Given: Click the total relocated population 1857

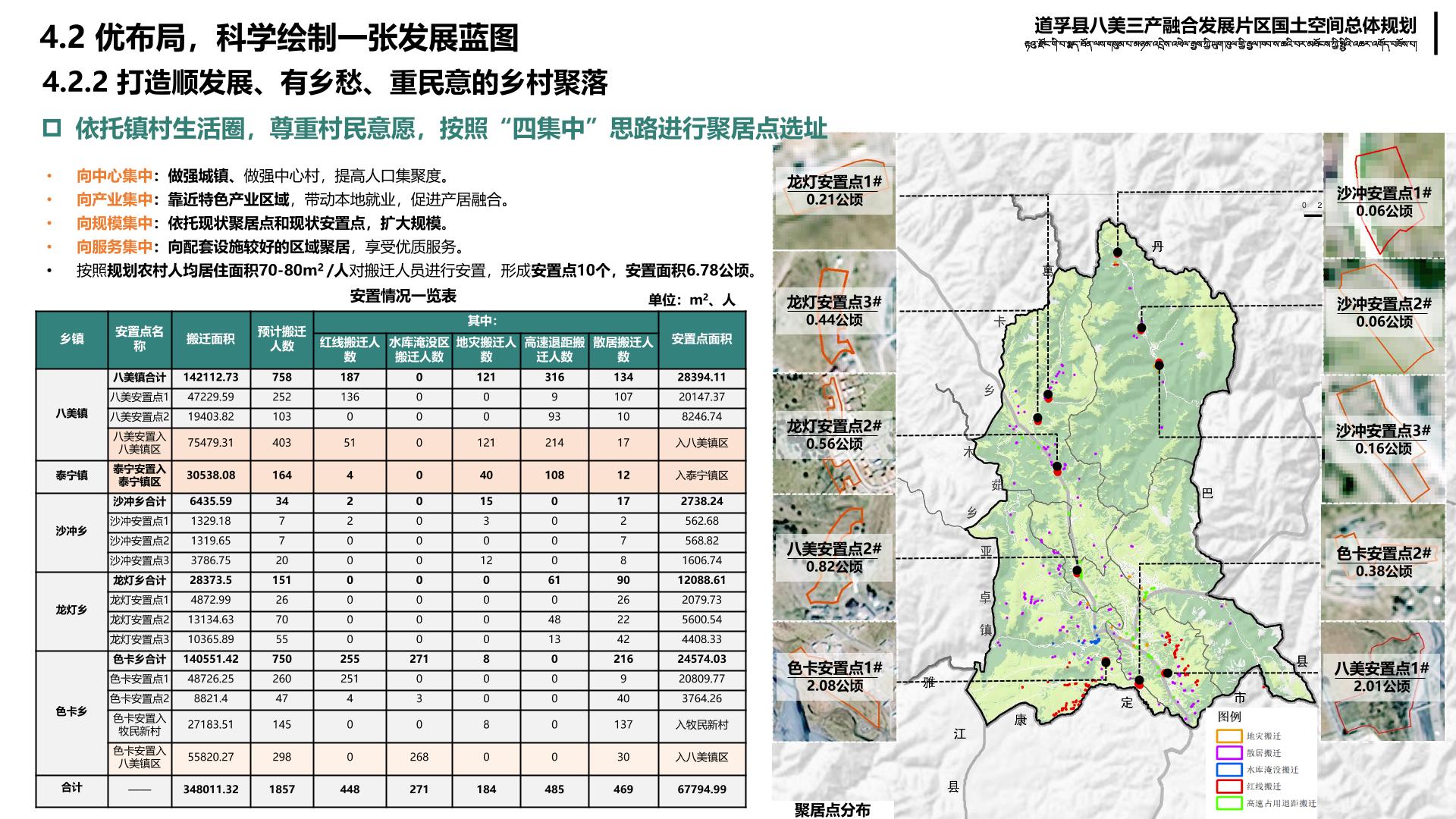Looking at the screenshot, I should [x=281, y=789].
